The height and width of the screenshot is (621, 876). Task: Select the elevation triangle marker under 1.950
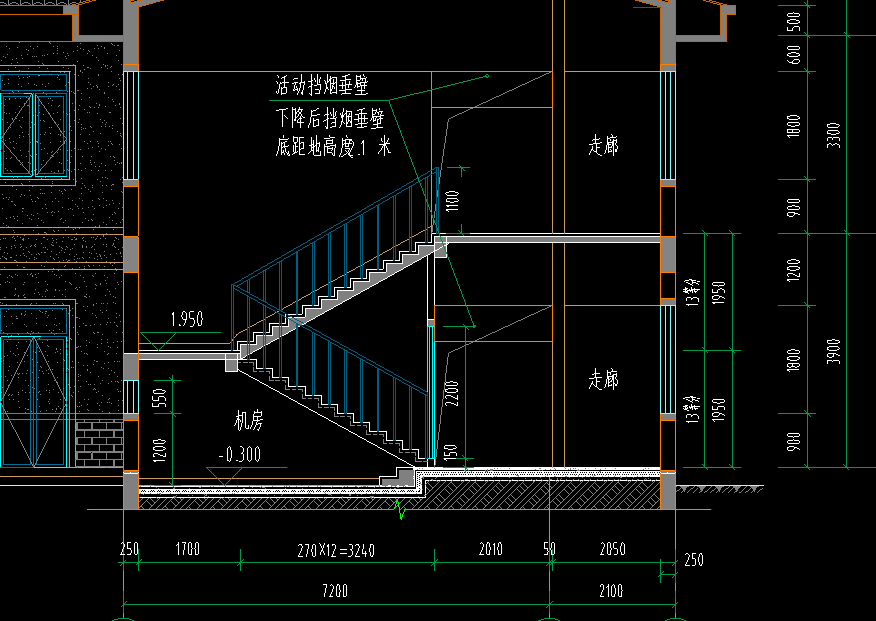pos(158,341)
